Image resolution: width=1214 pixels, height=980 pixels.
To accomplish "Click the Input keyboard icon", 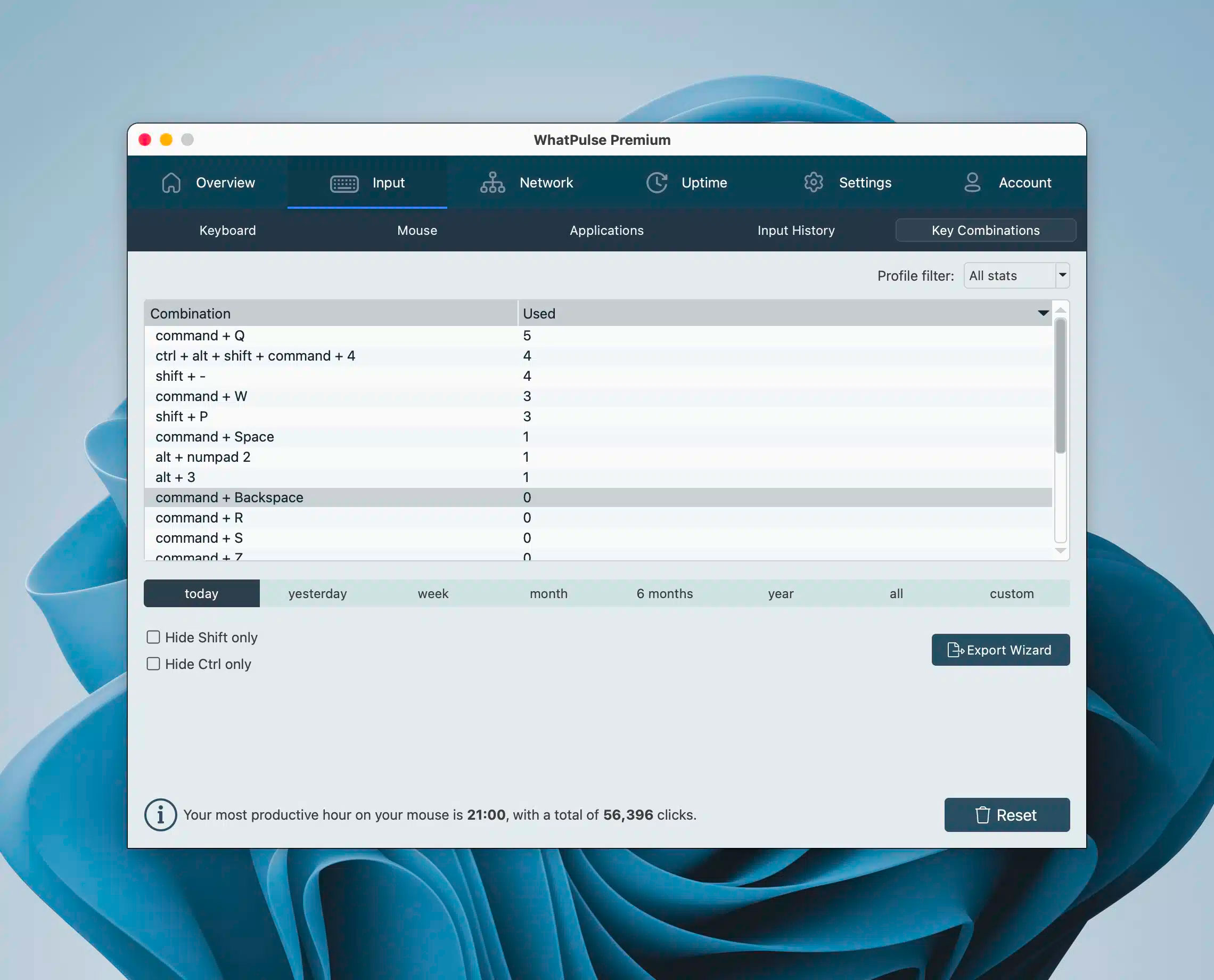I will click(x=344, y=183).
